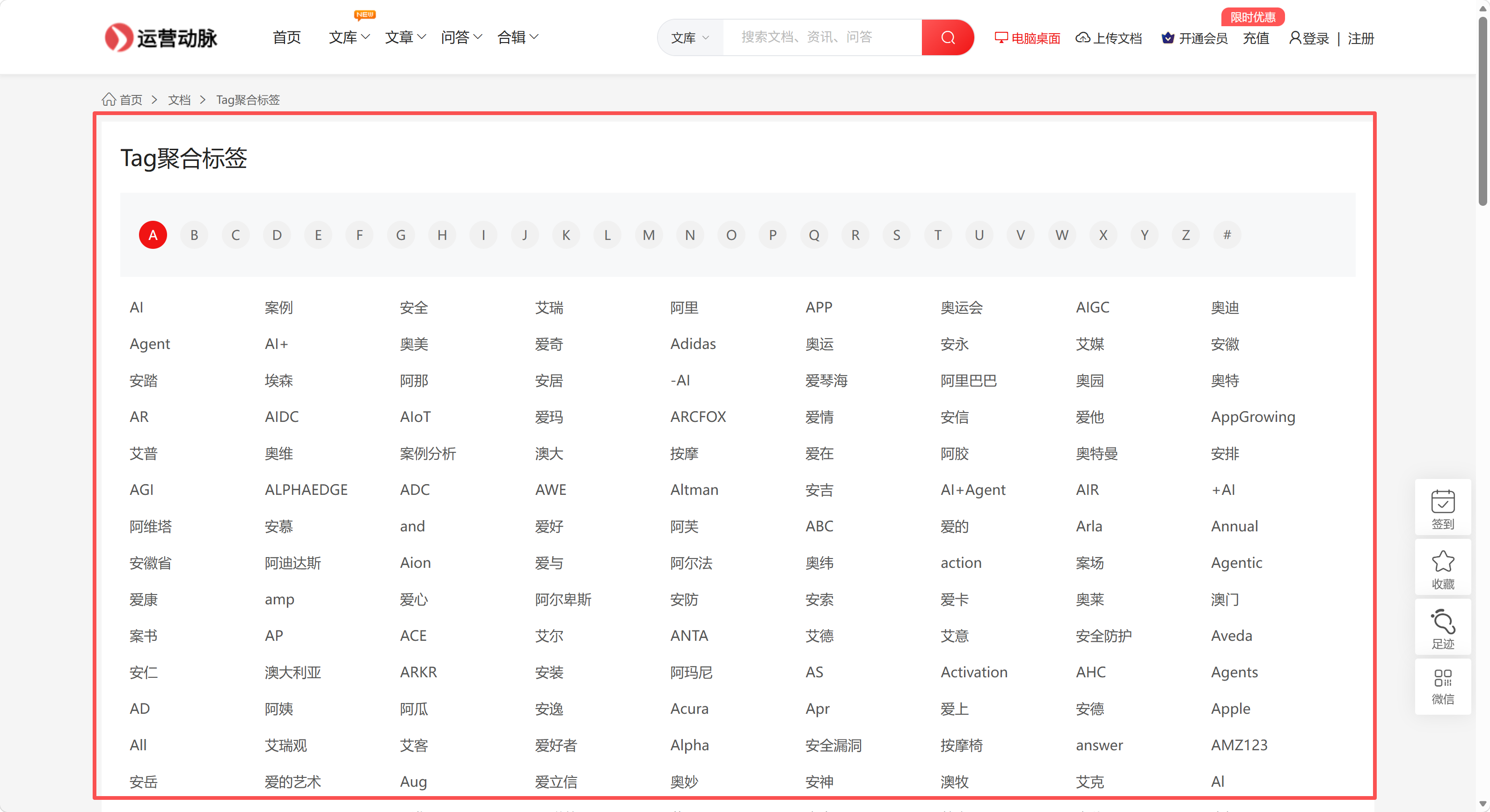Show the 微信 QR code icon

tap(1443, 677)
